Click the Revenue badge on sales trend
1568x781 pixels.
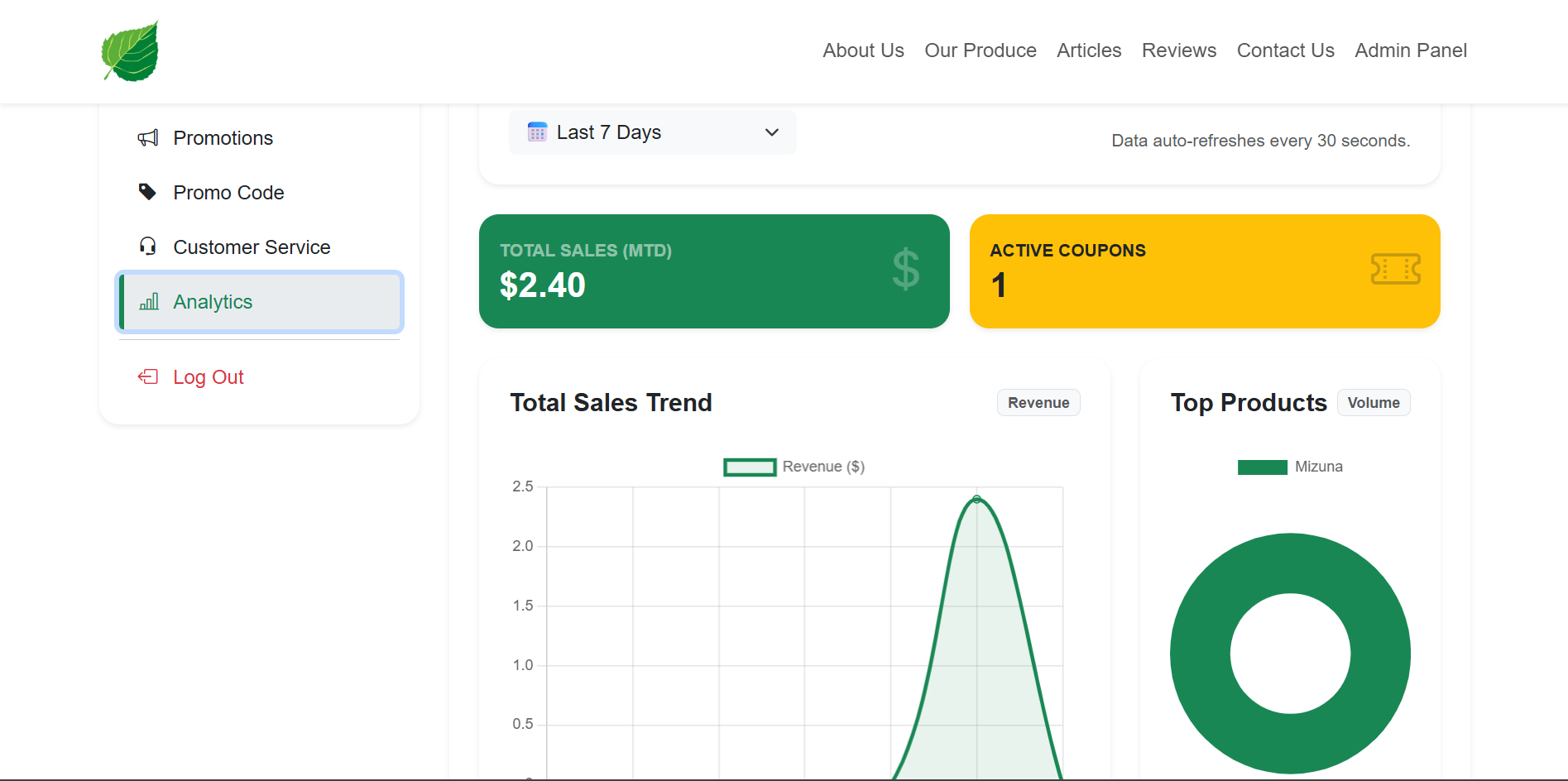point(1038,403)
